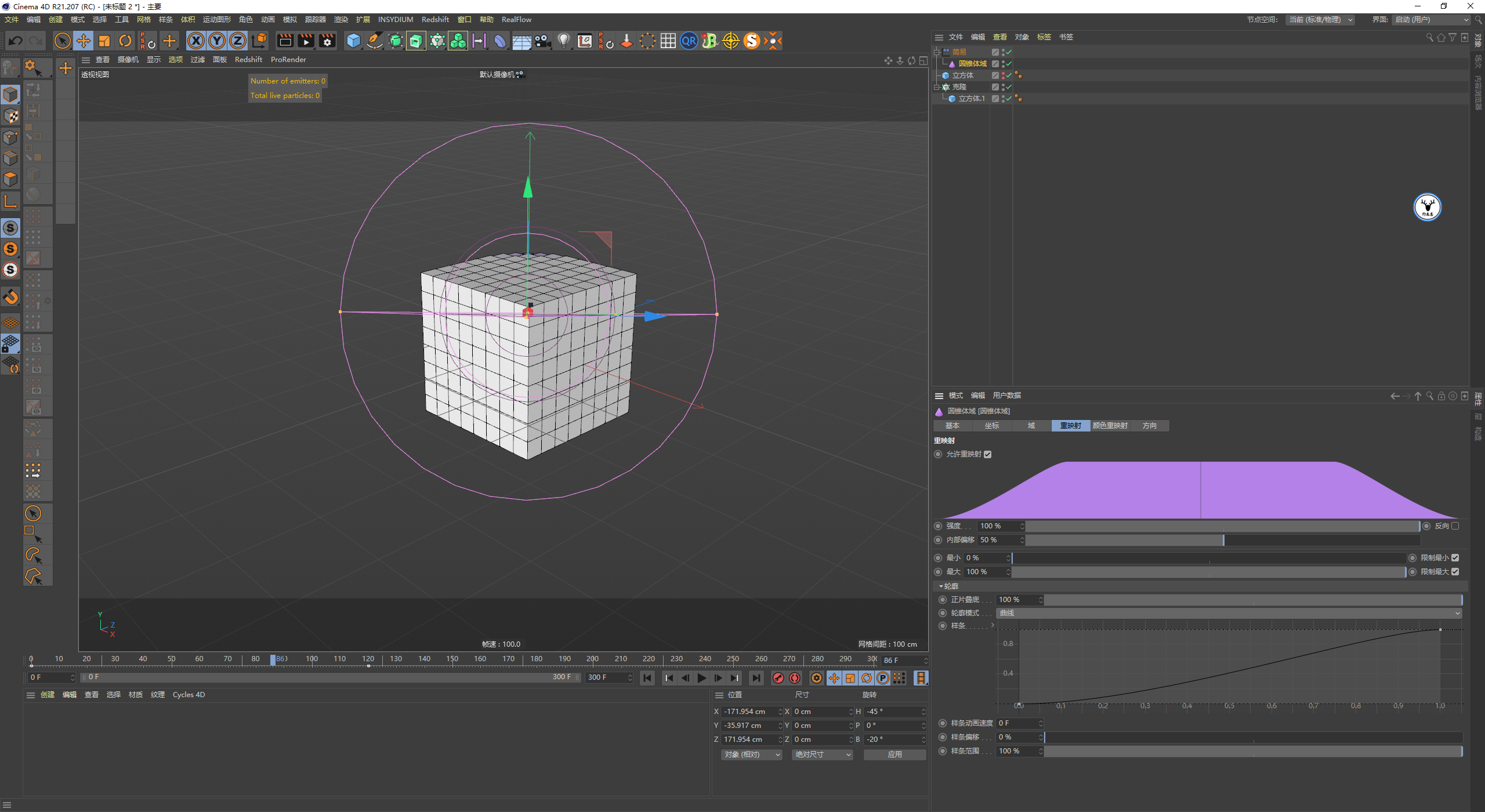Image resolution: width=1485 pixels, height=812 pixels.
Task: Open the viewport 摄像机 menu
Action: pos(128,60)
